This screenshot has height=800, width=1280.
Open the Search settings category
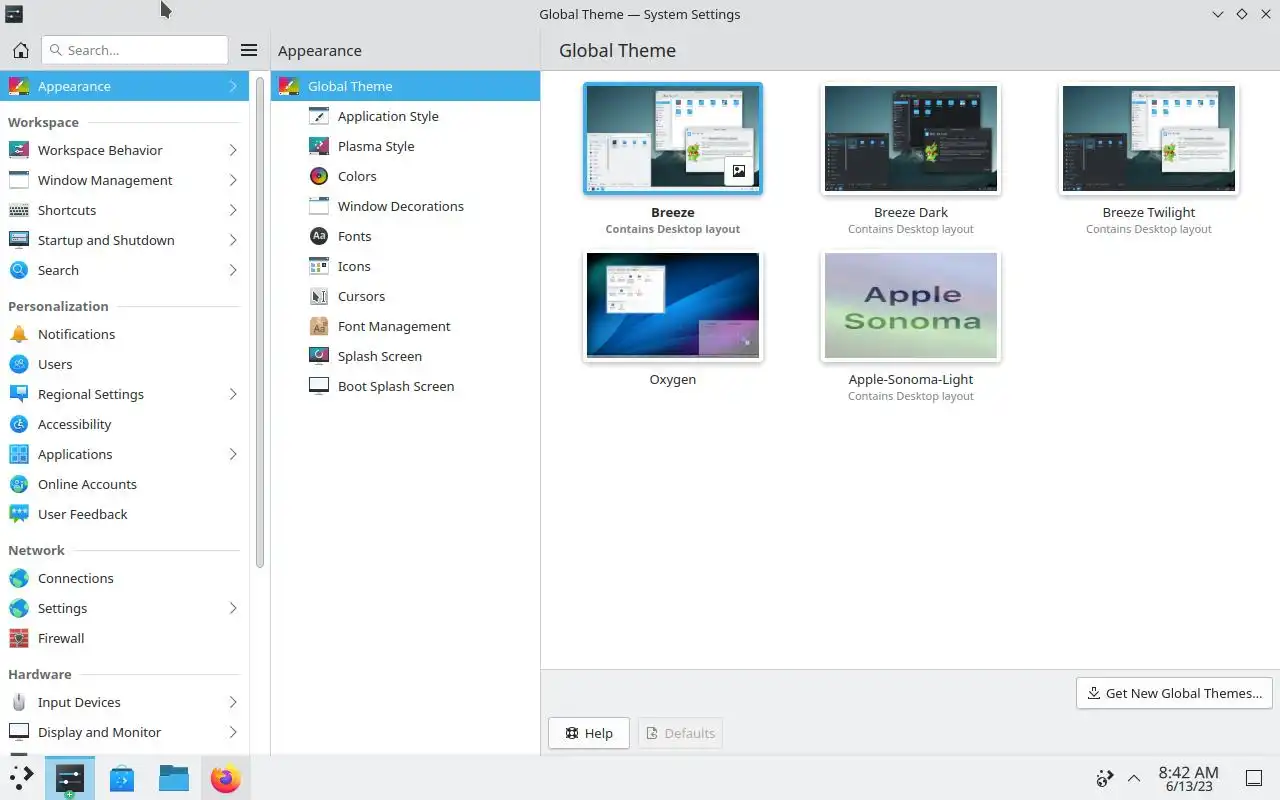pos(124,270)
